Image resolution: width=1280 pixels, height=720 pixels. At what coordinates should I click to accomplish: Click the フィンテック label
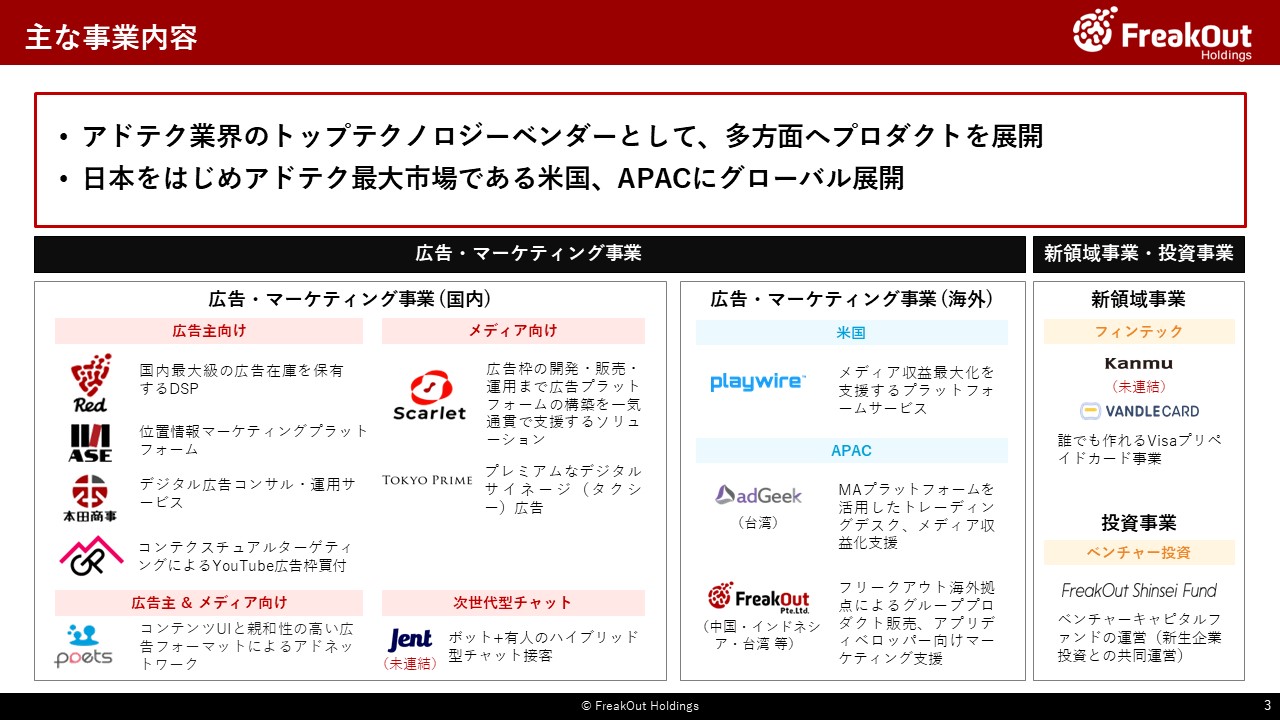pos(1139,332)
